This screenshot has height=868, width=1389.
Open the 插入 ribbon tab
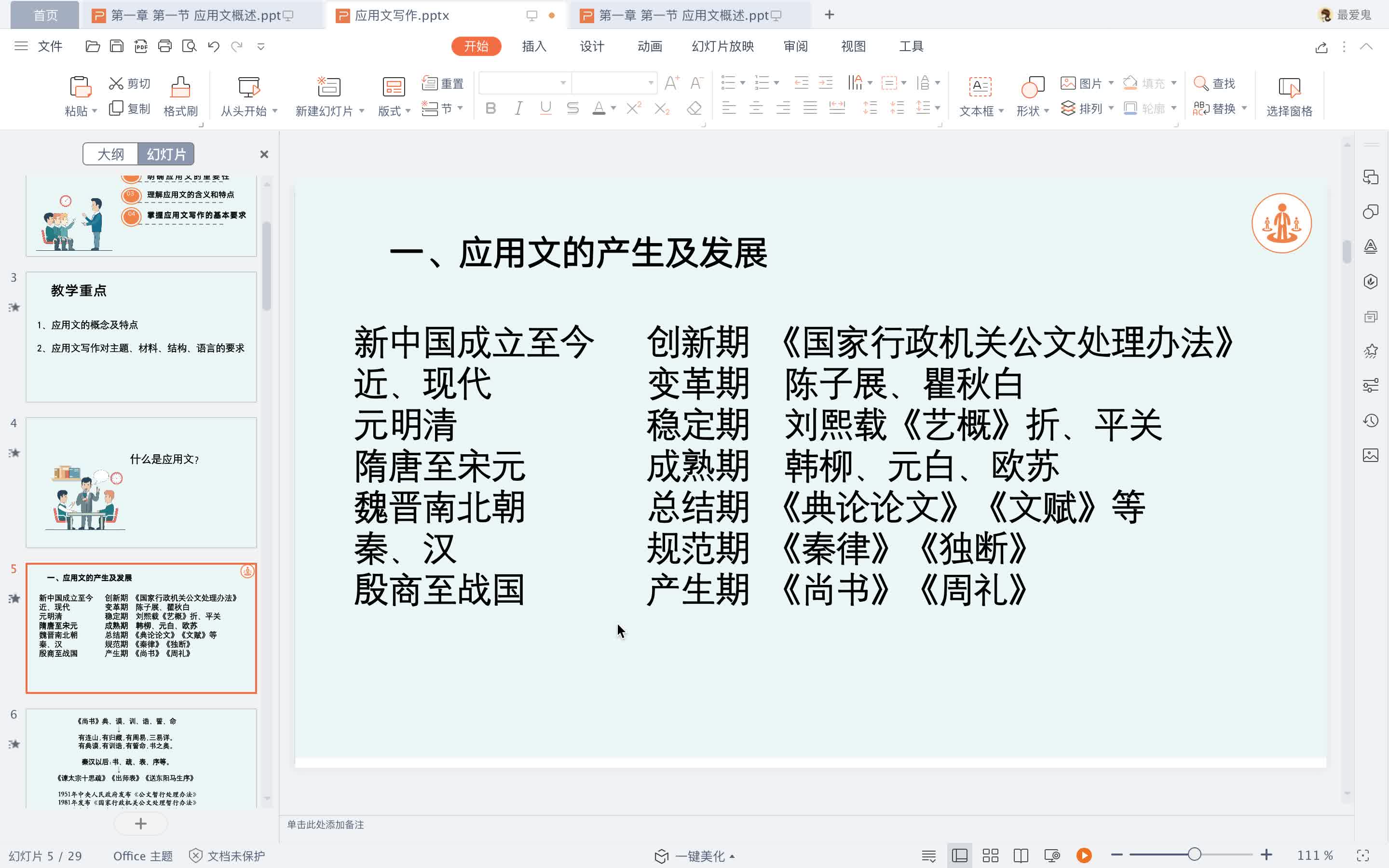click(534, 46)
